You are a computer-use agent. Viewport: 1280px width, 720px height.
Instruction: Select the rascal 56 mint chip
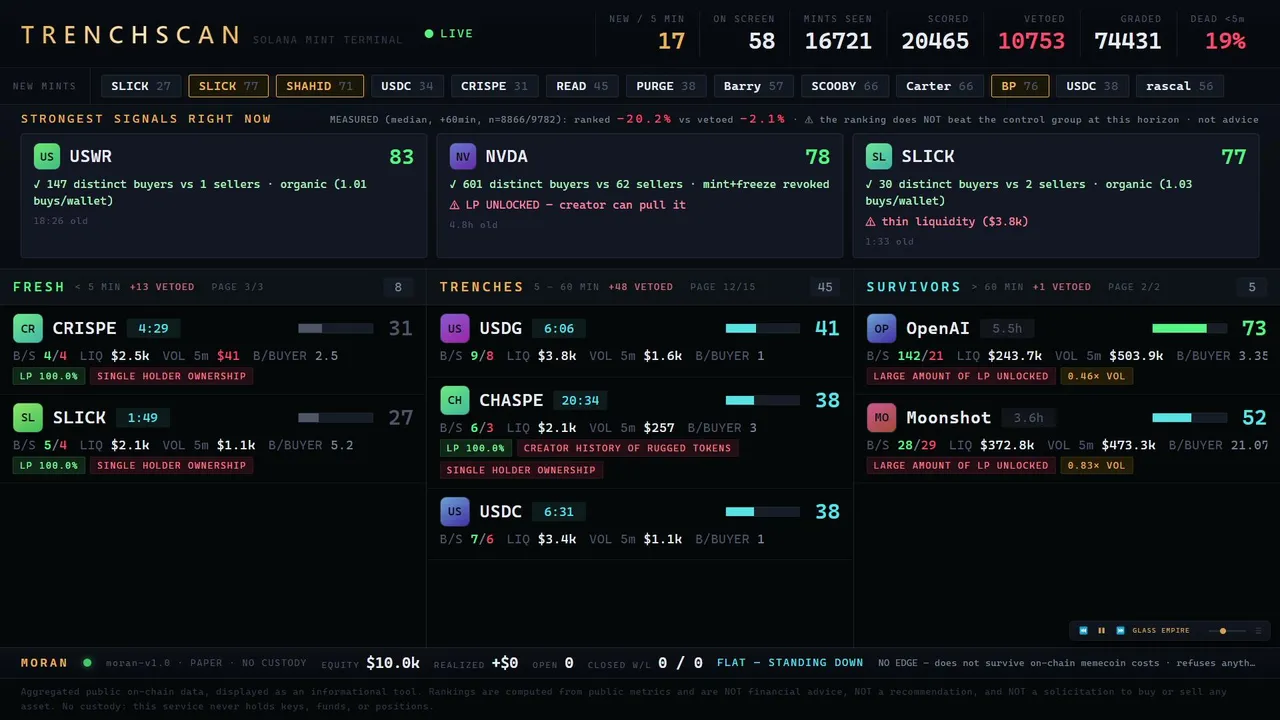(x=1180, y=86)
